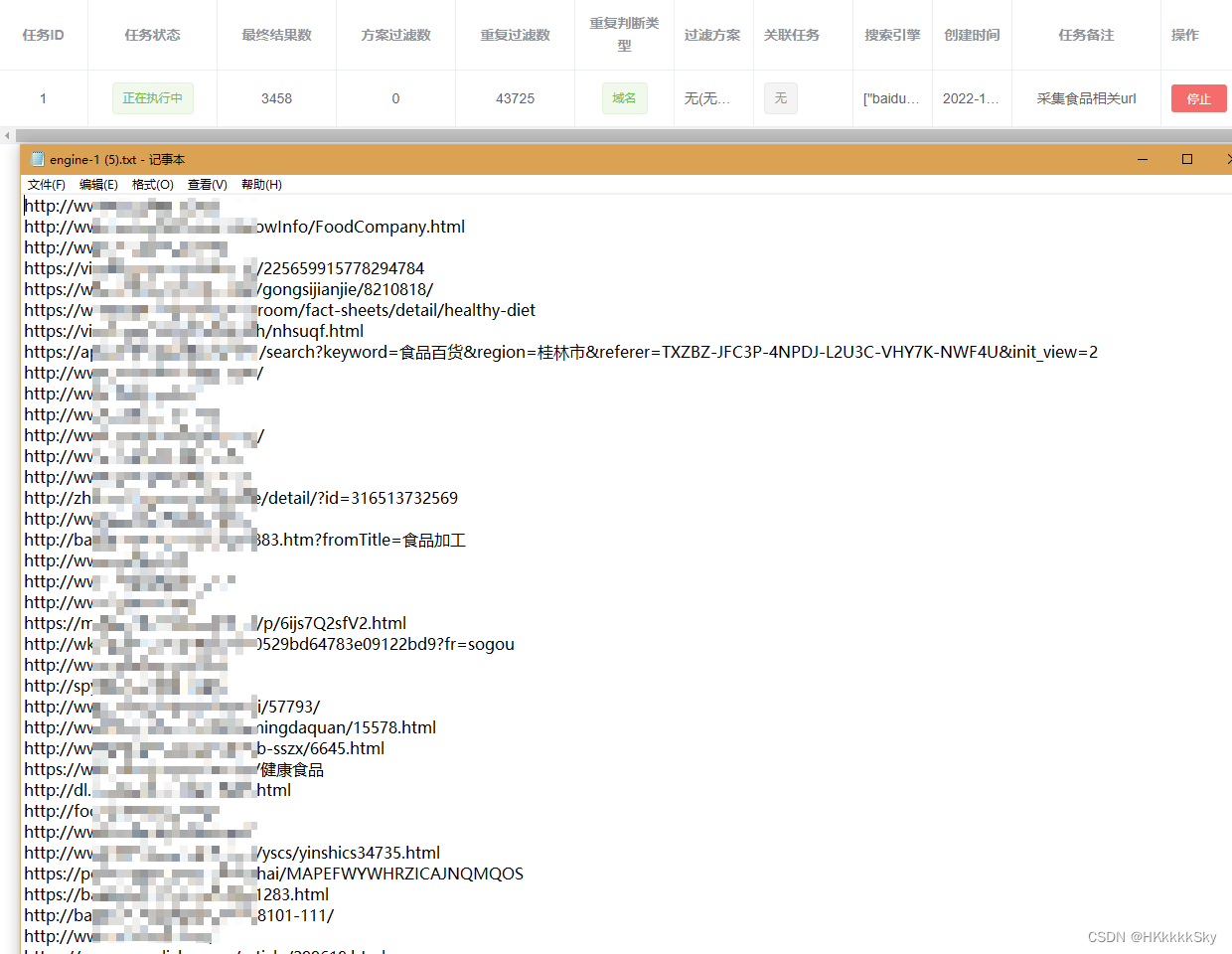Click the line ending 1283.html

(177, 894)
